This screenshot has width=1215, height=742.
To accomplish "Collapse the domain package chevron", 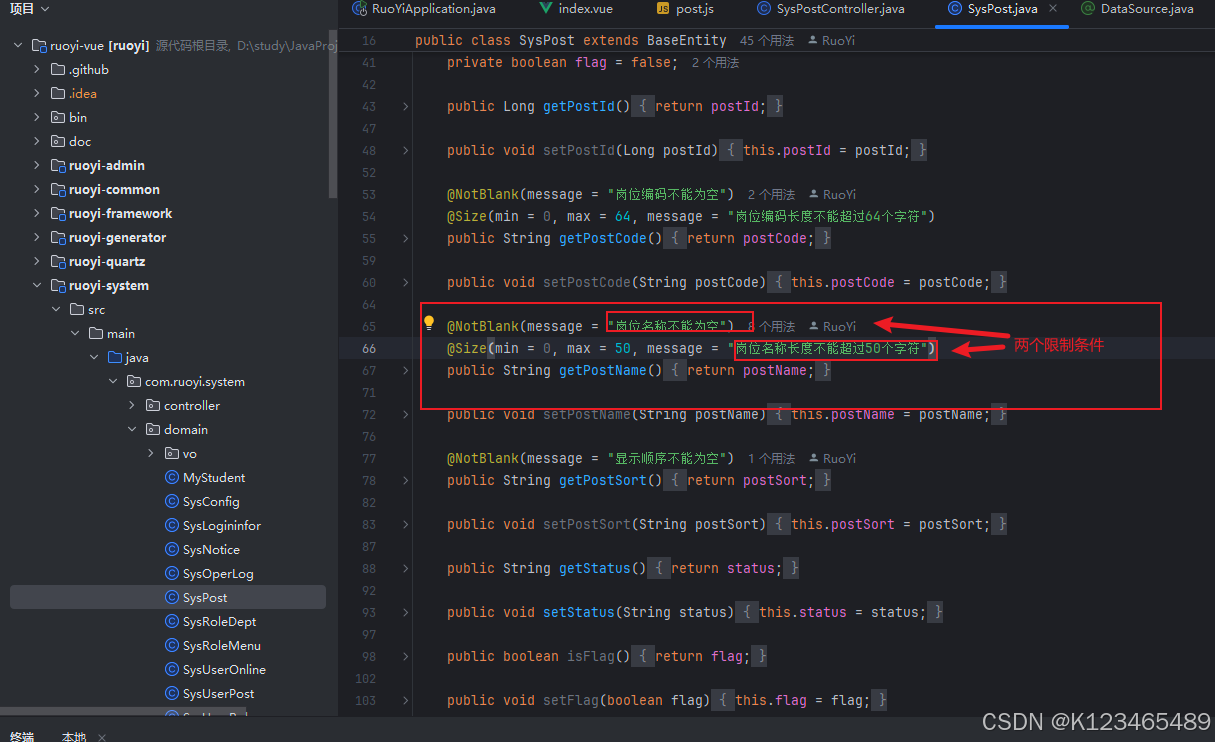I will click(x=132, y=430).
